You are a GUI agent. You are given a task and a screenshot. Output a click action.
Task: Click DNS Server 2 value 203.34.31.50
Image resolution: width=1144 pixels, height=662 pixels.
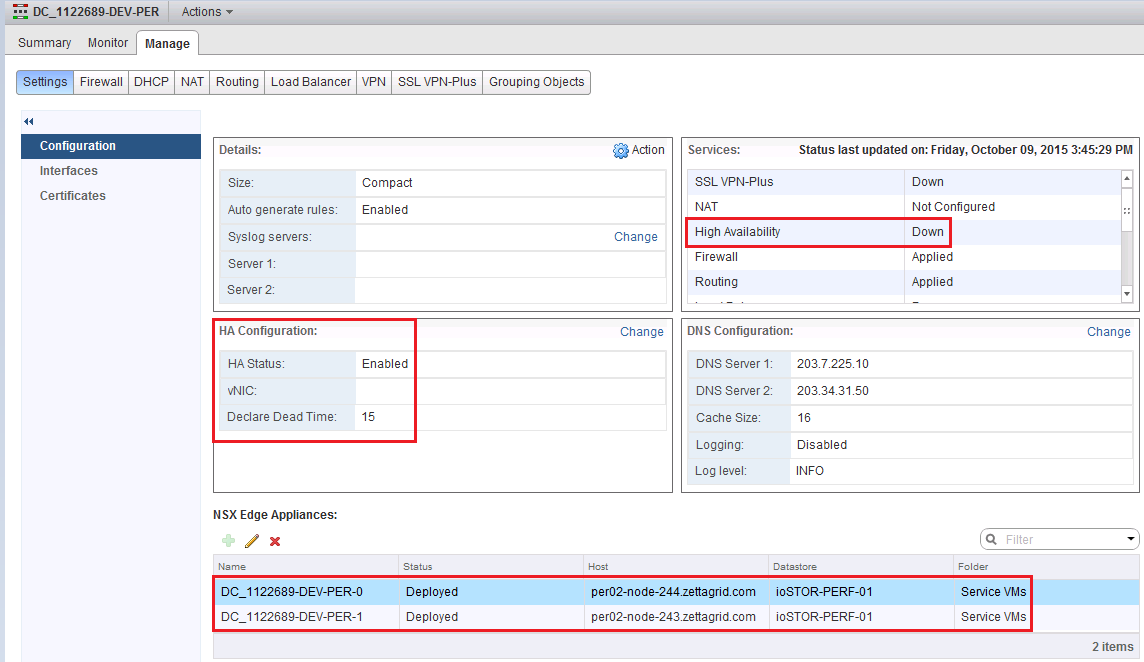[x=832, y=390]
